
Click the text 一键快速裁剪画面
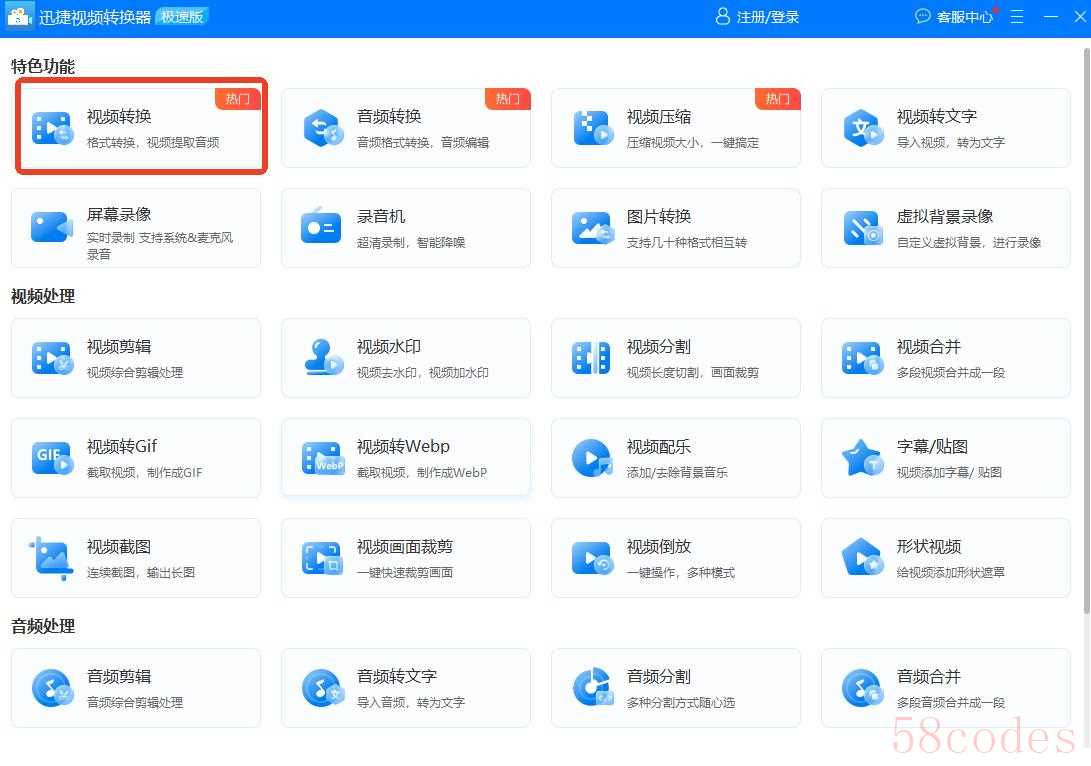click(x=405, y=573)
